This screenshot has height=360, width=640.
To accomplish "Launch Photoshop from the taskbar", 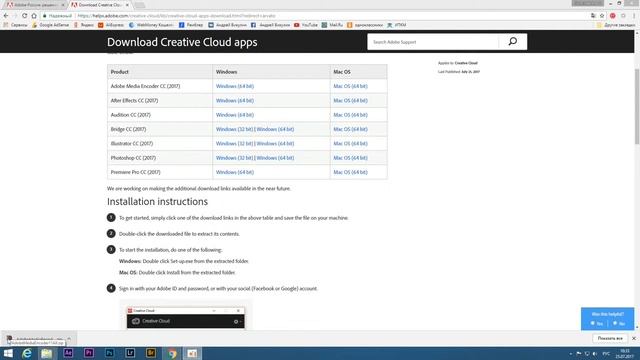I will pos(109,353).
